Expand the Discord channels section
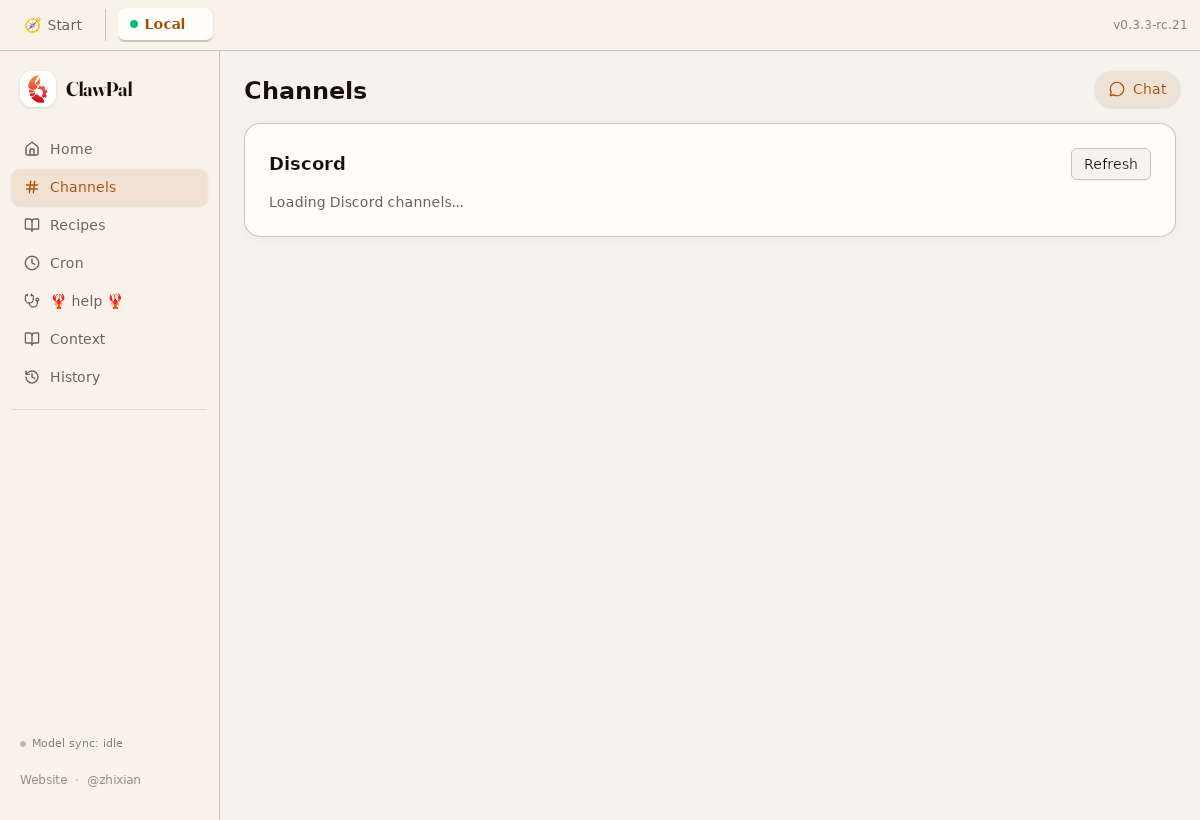Viewport: 1200px width, 820px height. click(307, 164)
